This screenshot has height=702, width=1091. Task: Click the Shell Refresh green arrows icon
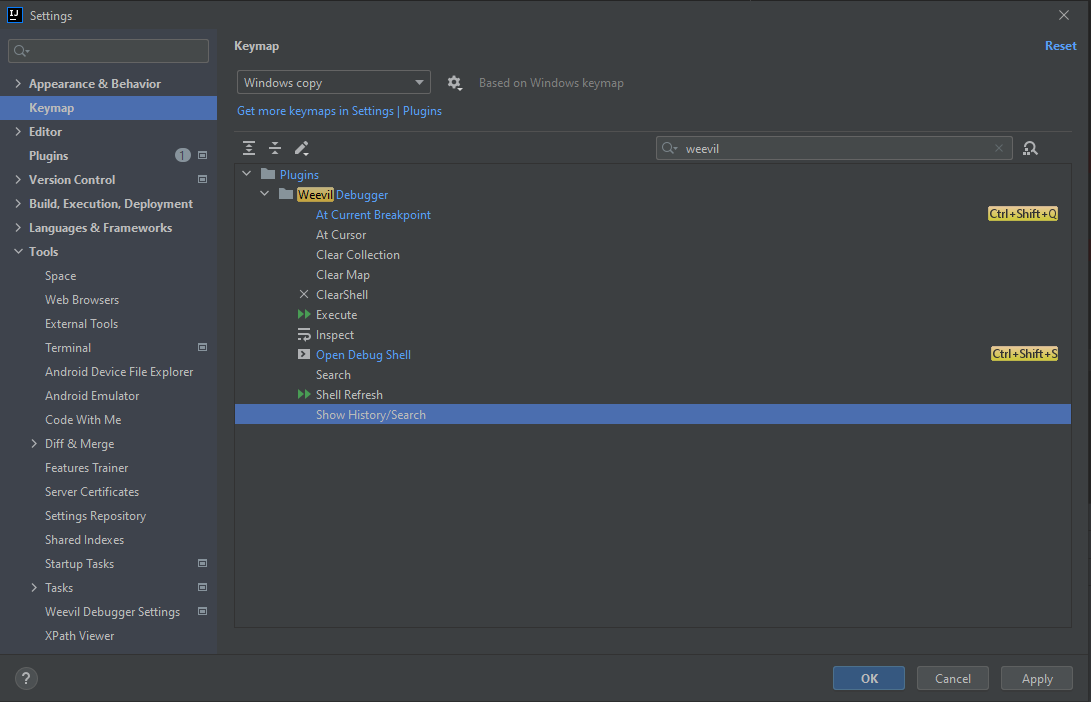coord(304,394)
